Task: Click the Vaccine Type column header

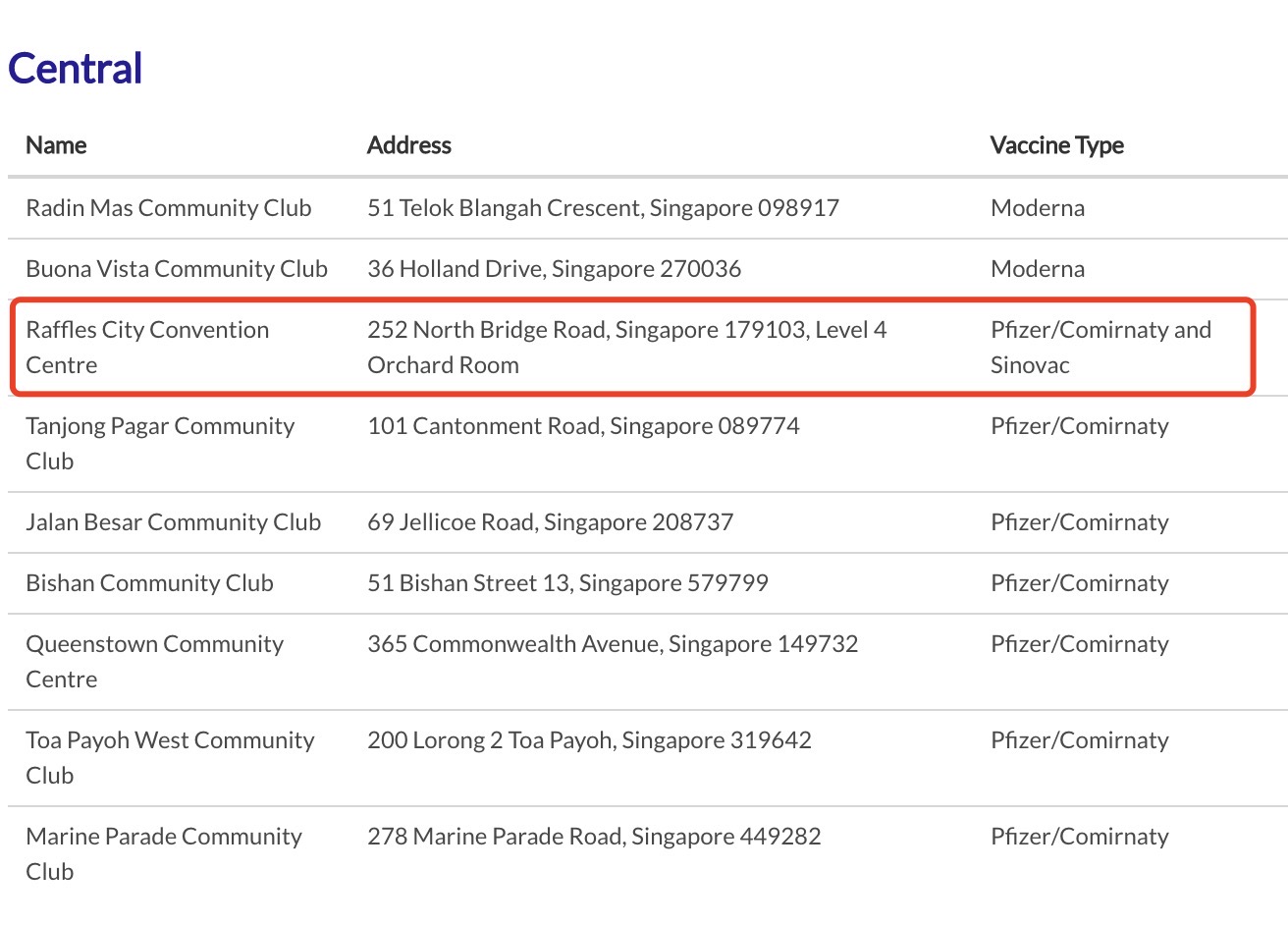Action: click(x=1057, y=145)
